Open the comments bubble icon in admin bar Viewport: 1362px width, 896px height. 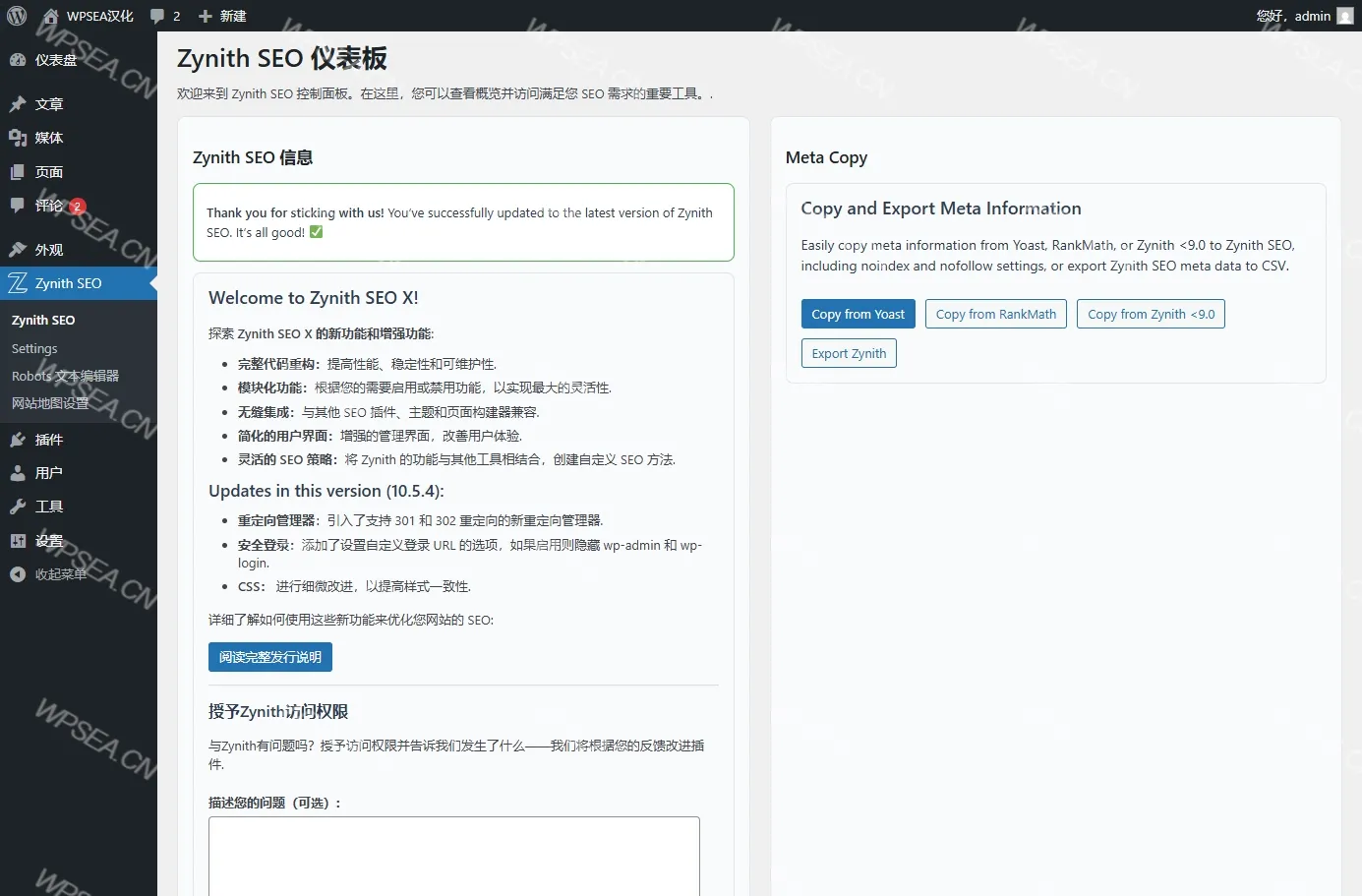click(x=157, y=16)
